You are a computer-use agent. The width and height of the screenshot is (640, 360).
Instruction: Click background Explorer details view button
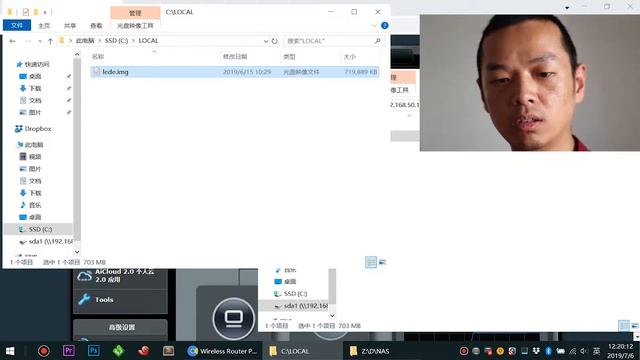[624, 326]
